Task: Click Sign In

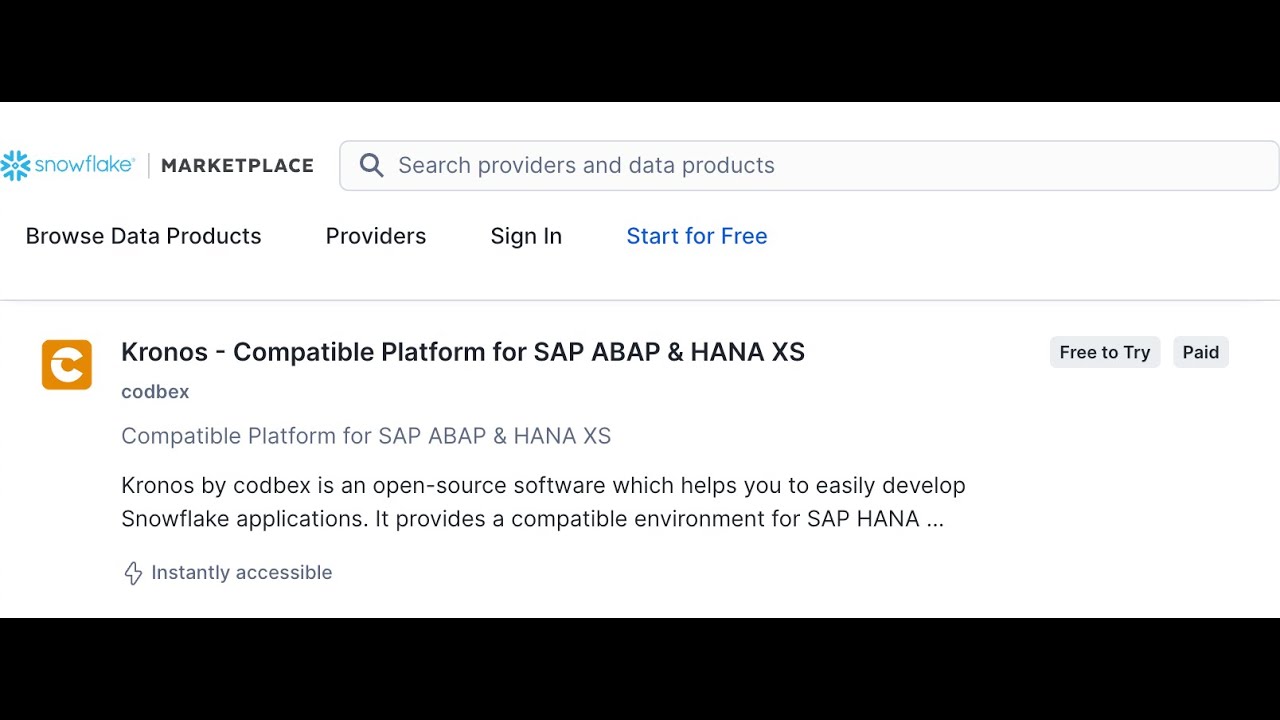Action: 526,236
